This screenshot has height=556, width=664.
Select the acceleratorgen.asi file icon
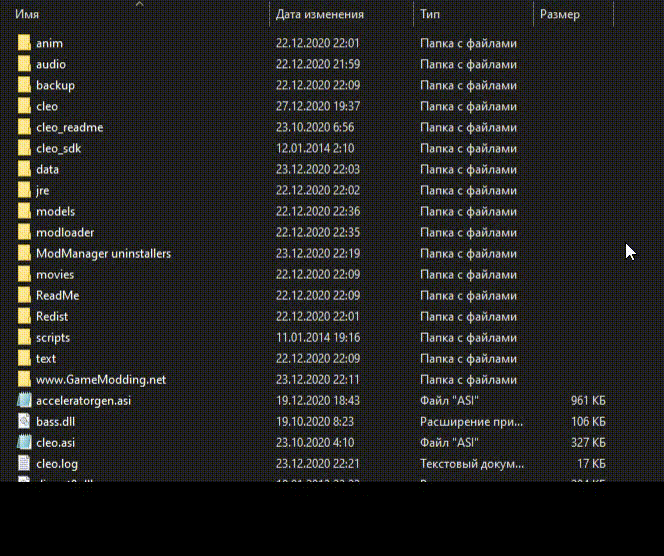[25, 400]
